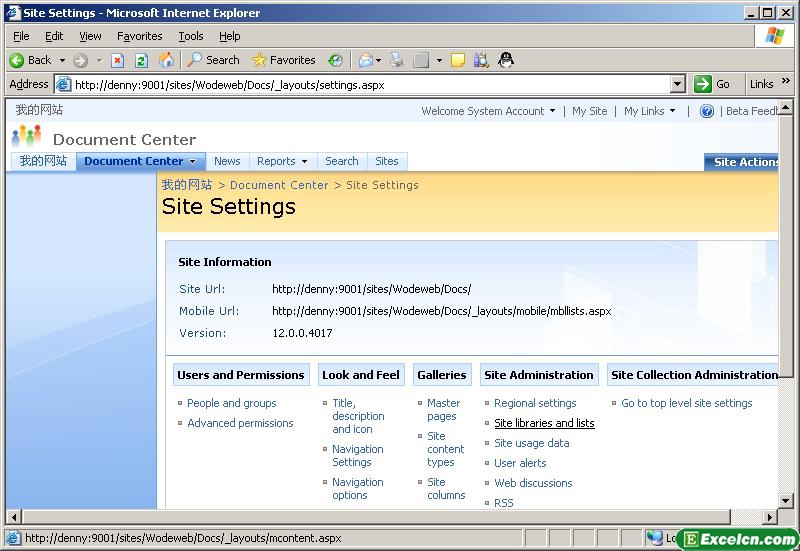
Task: Open the File menu
Action: (21, 36)
